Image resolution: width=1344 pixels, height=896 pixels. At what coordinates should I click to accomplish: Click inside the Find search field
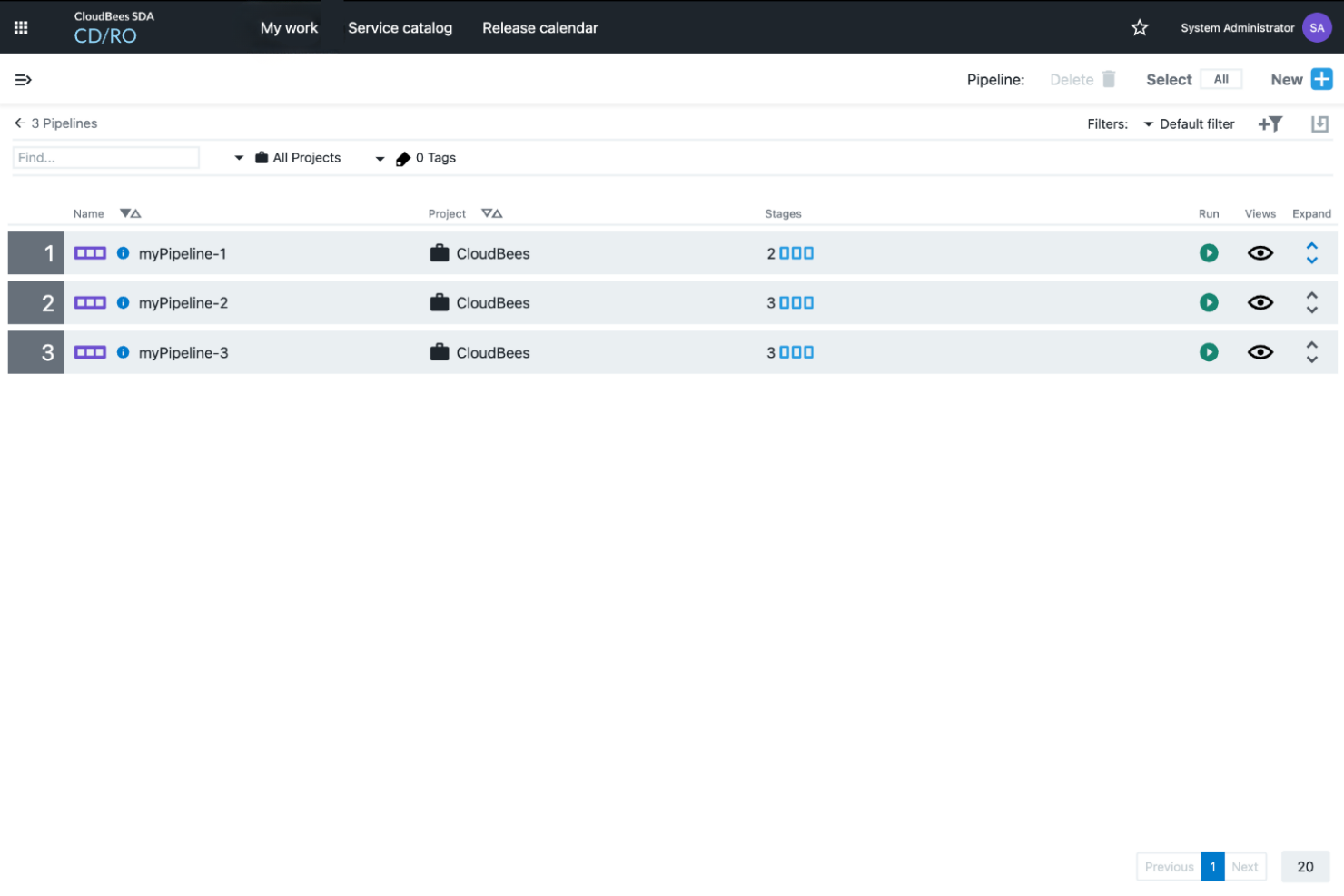tap(104, 157)
